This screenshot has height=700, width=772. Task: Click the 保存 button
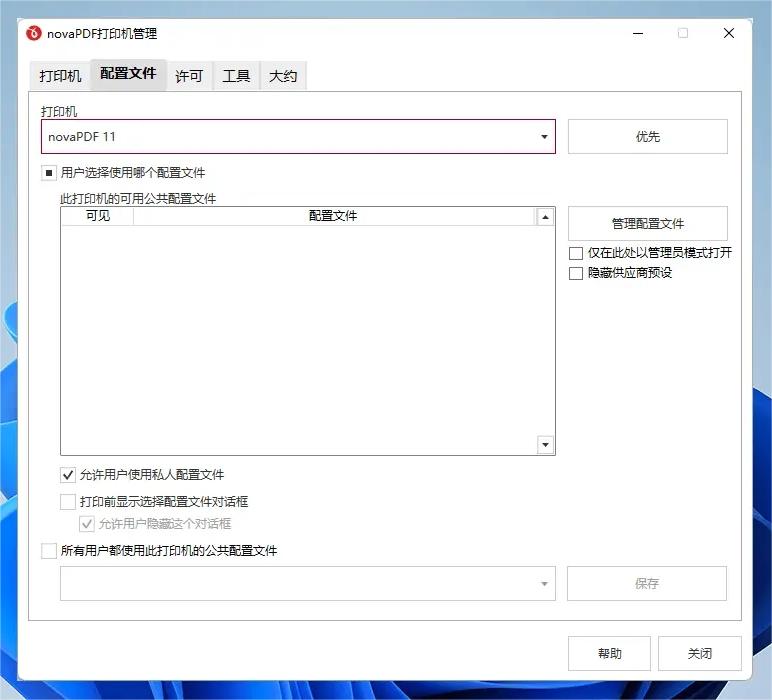(x=646, y=583)
